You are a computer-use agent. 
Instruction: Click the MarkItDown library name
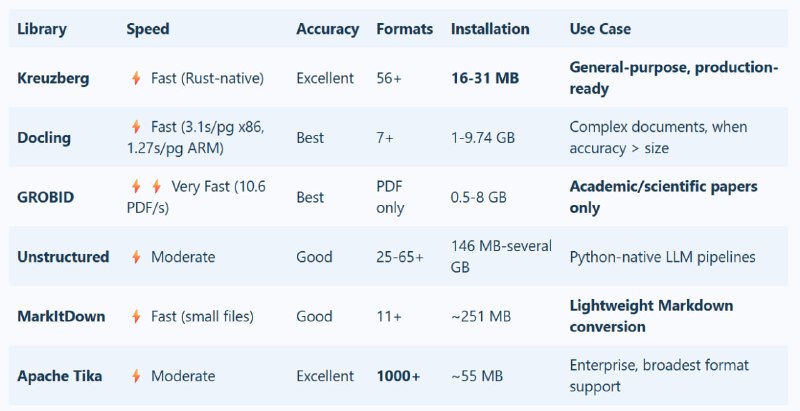pos(59,317)
